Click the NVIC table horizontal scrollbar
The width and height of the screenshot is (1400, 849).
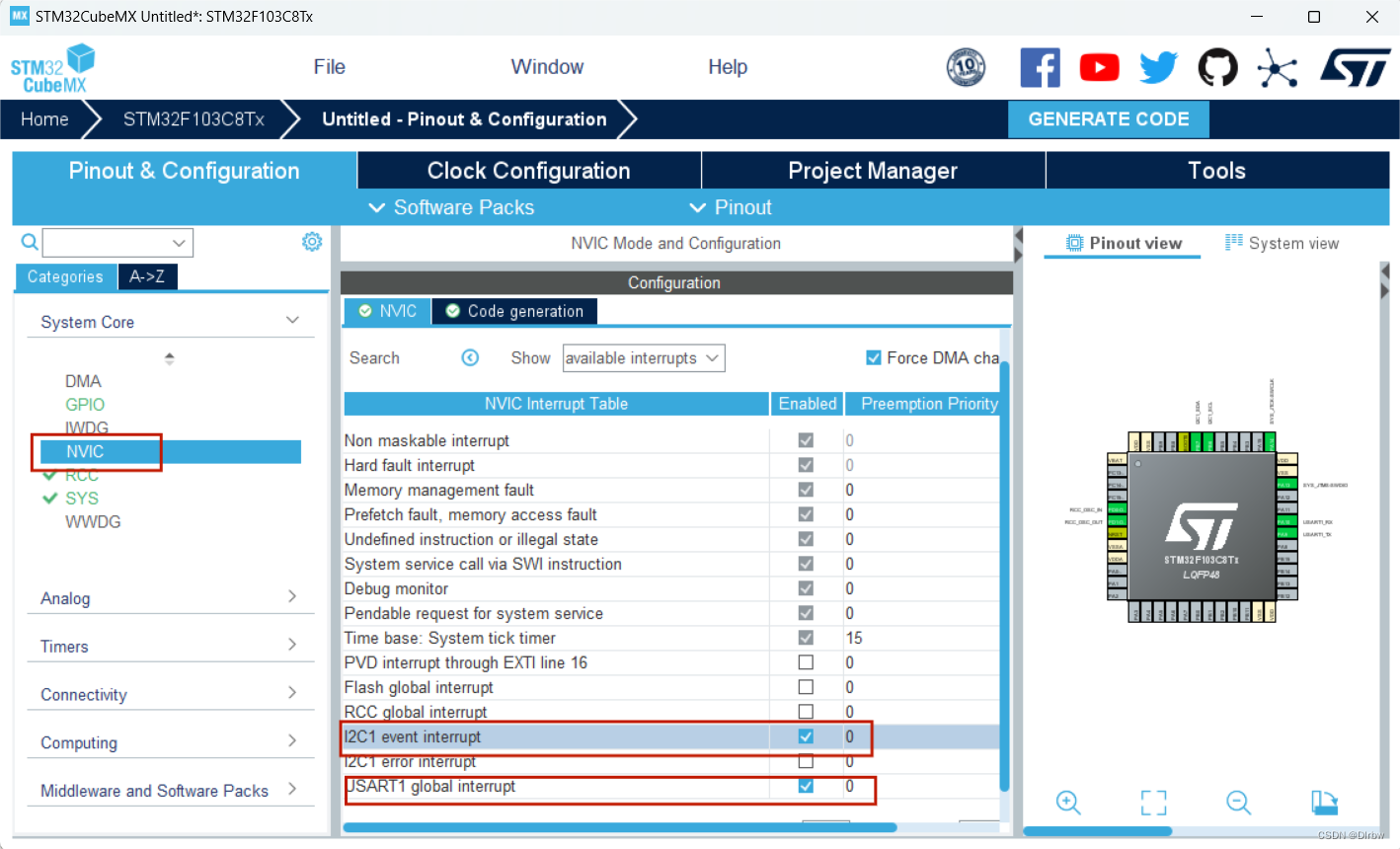coord(620,827)
